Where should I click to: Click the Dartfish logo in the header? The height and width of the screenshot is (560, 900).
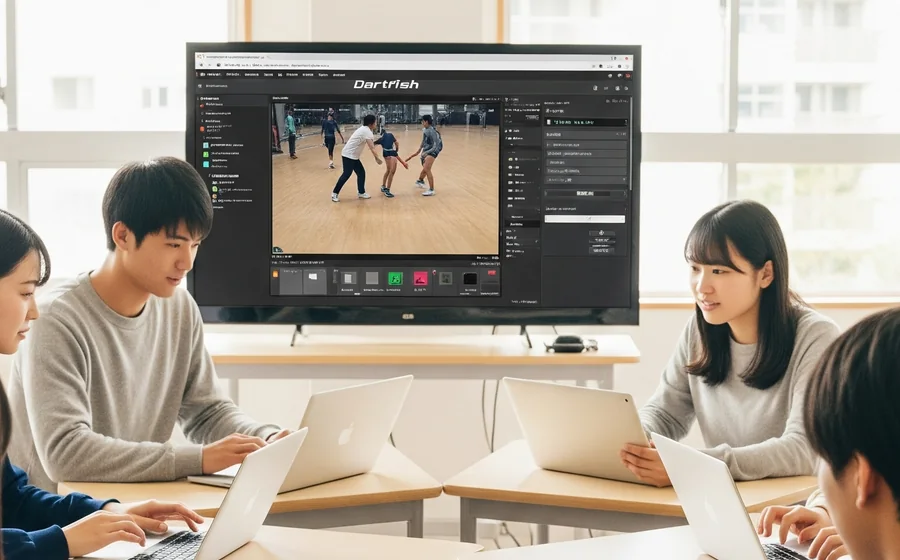[386, 84]
